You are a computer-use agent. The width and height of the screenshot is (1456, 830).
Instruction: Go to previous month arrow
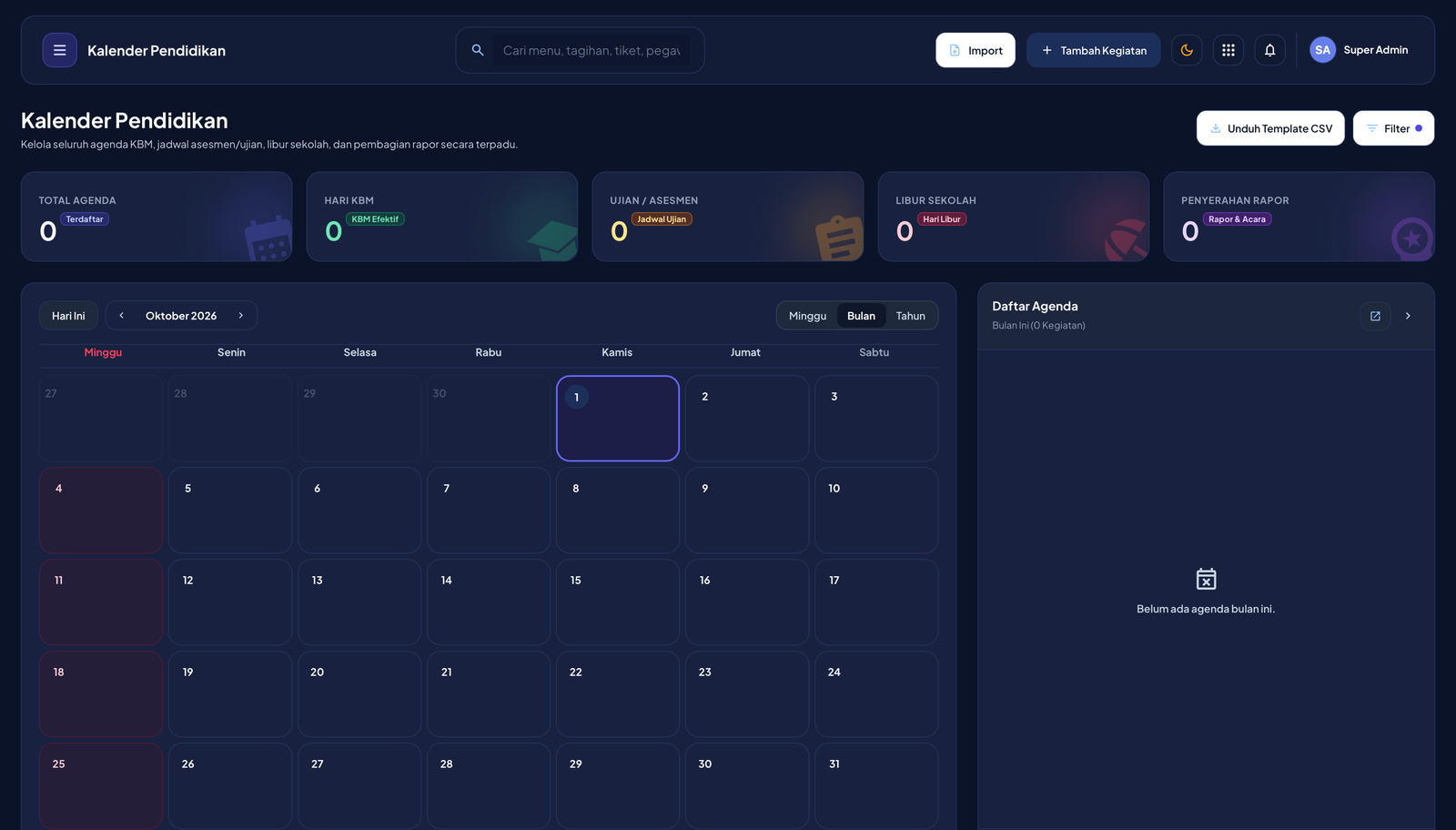tap(122, 316)
